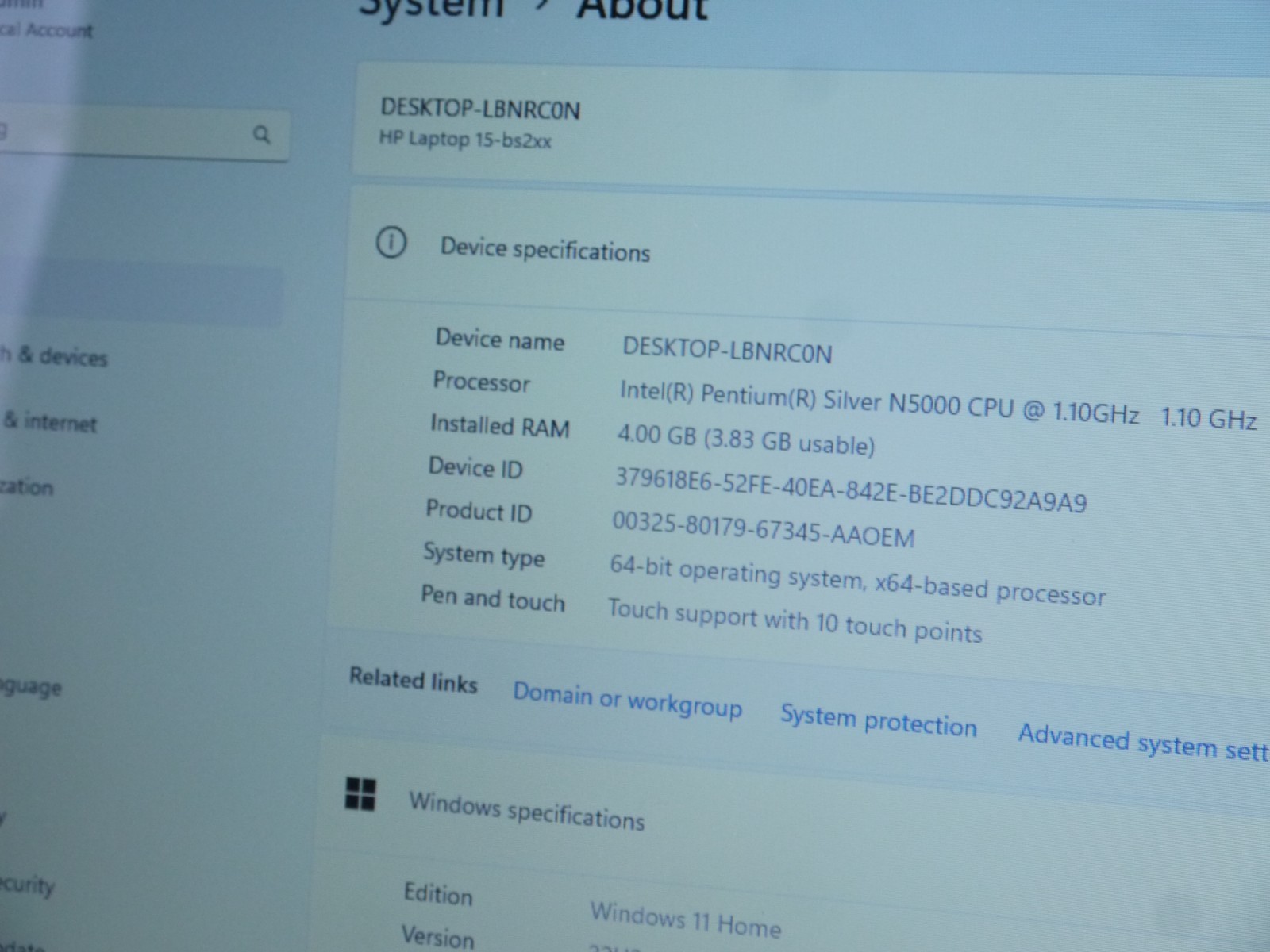The image size is (1270, 952).
Task: Select the Product ID label
Action: 479,510
